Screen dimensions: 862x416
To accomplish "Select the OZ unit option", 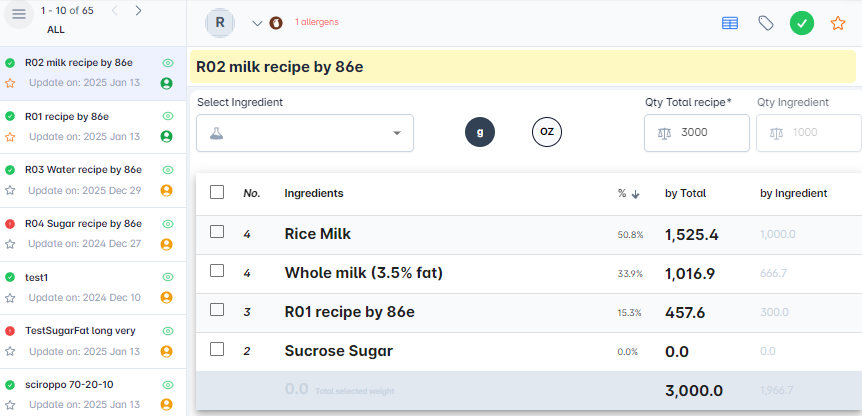I will pyautogui.click(x=546, y=132).
